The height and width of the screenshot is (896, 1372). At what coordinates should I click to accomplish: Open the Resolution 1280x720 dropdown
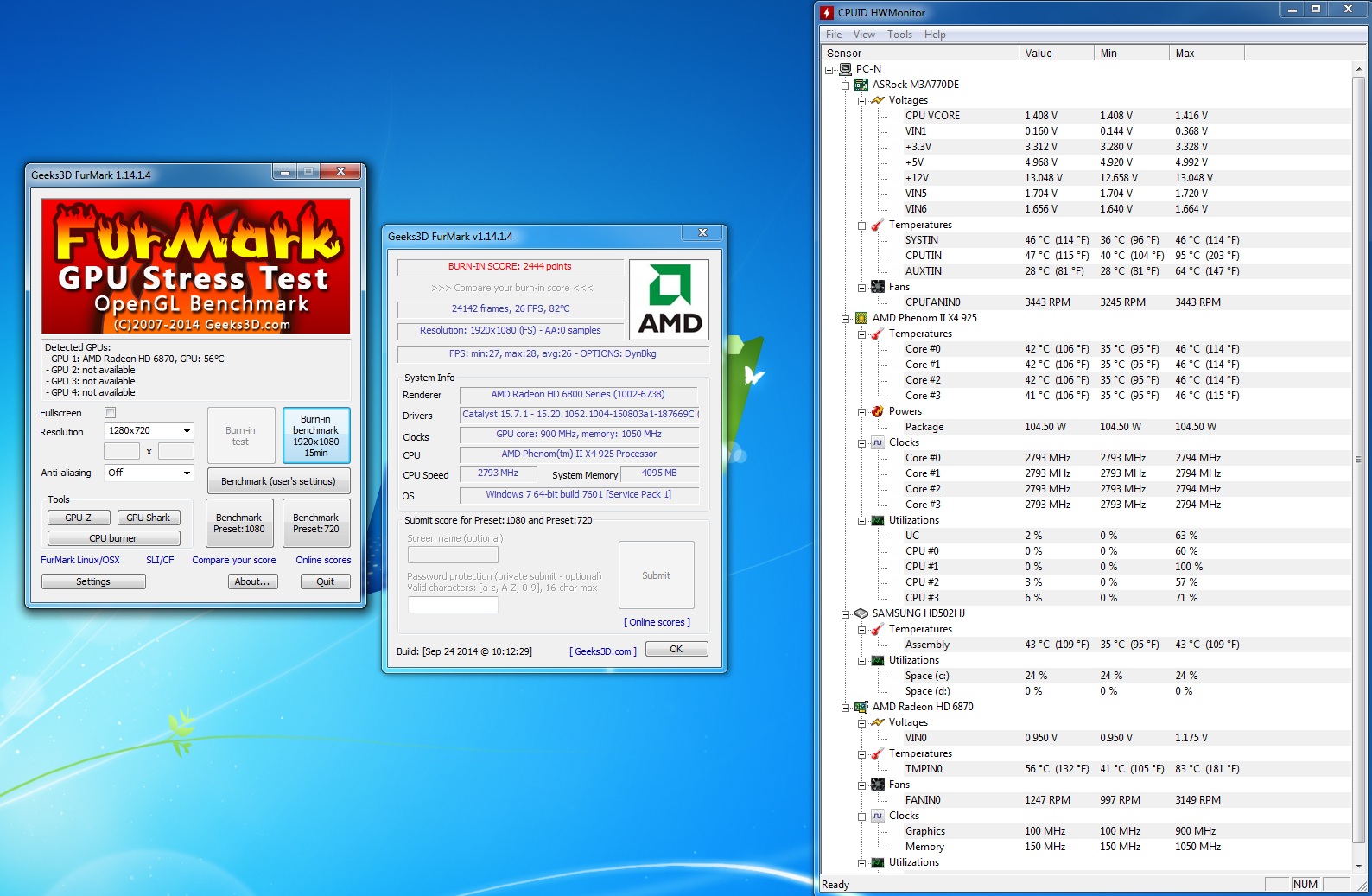point(149,430)
